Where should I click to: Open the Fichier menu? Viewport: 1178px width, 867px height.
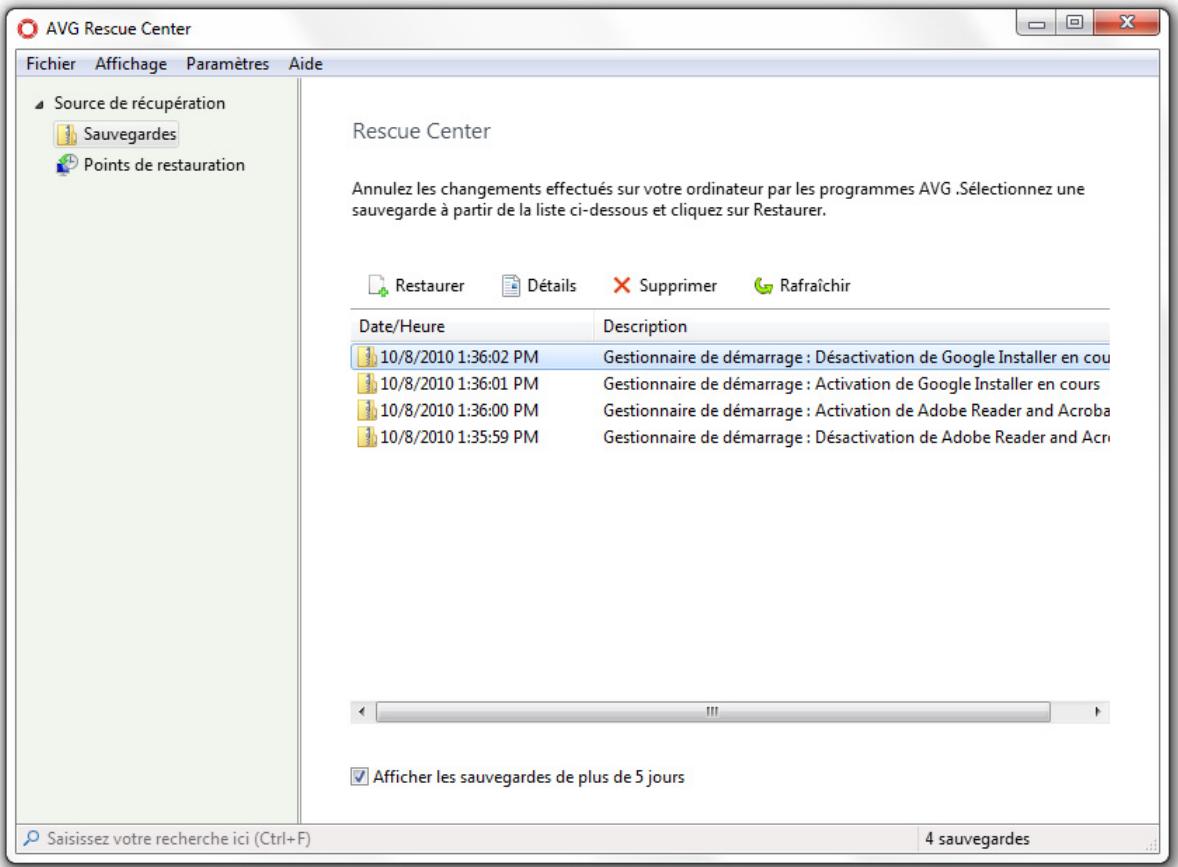click(50, 64)
